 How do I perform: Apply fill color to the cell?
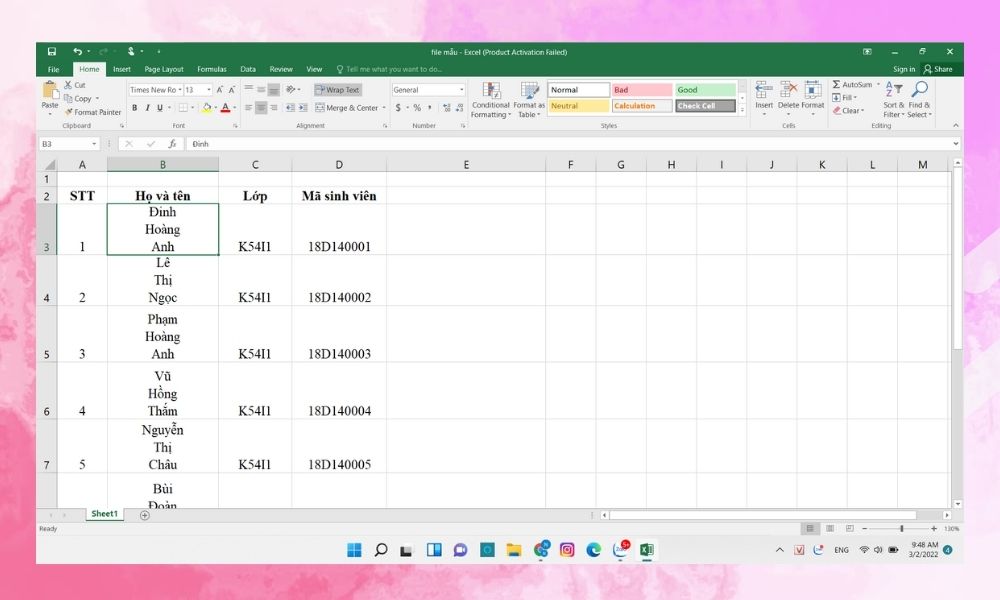coord(207,108)
